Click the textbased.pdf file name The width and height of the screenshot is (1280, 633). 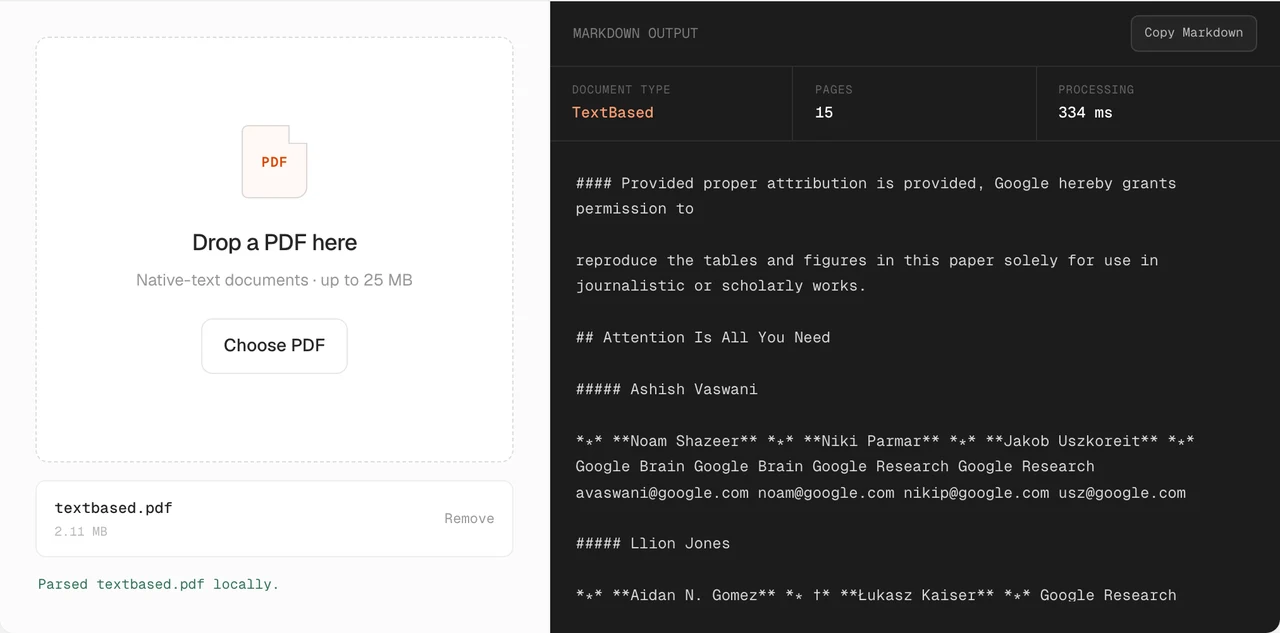pos(113,508)
